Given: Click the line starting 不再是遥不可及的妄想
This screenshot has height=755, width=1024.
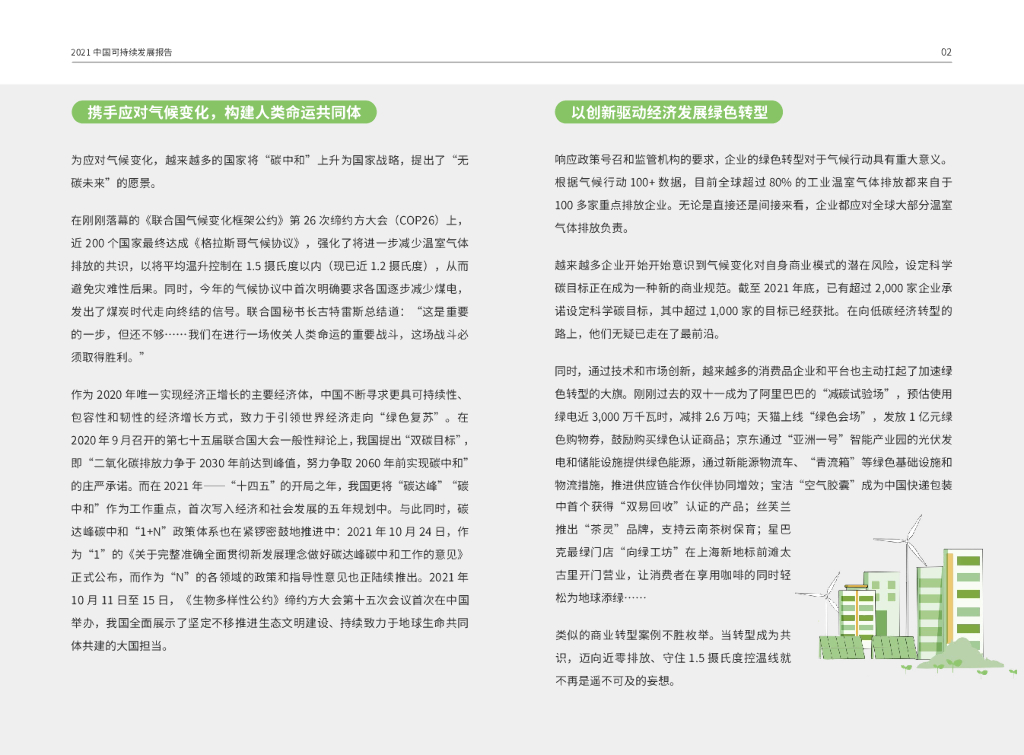Looking at the screenshot, I should pos(615,681).
